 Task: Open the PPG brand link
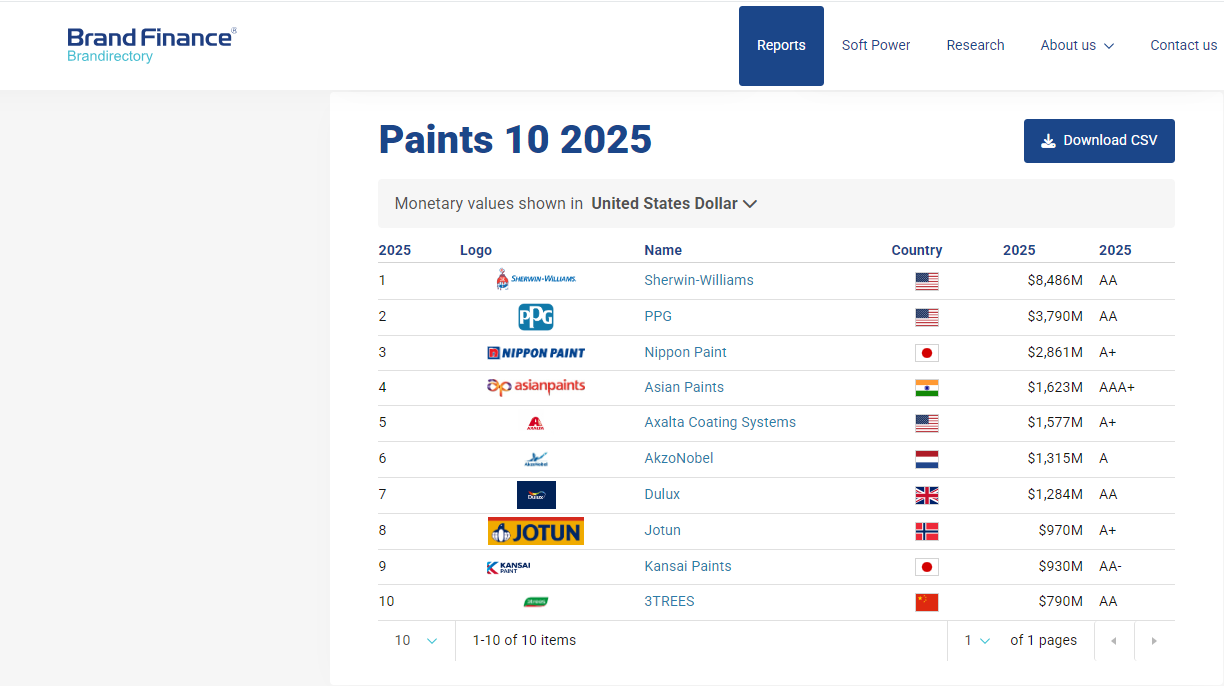point(658,316)
